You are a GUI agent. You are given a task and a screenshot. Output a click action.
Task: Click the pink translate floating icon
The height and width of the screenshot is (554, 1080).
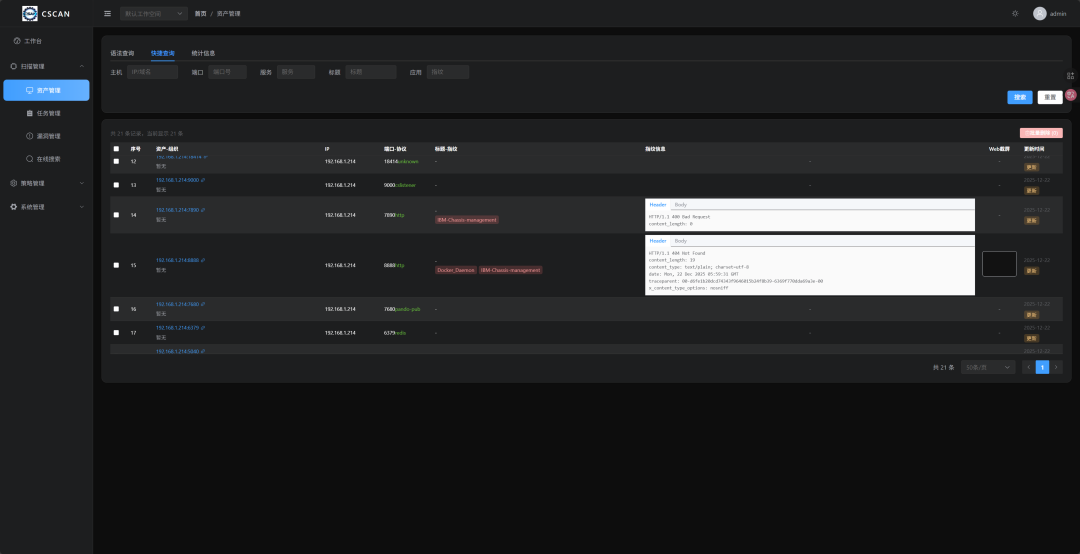pos(1070,95)
